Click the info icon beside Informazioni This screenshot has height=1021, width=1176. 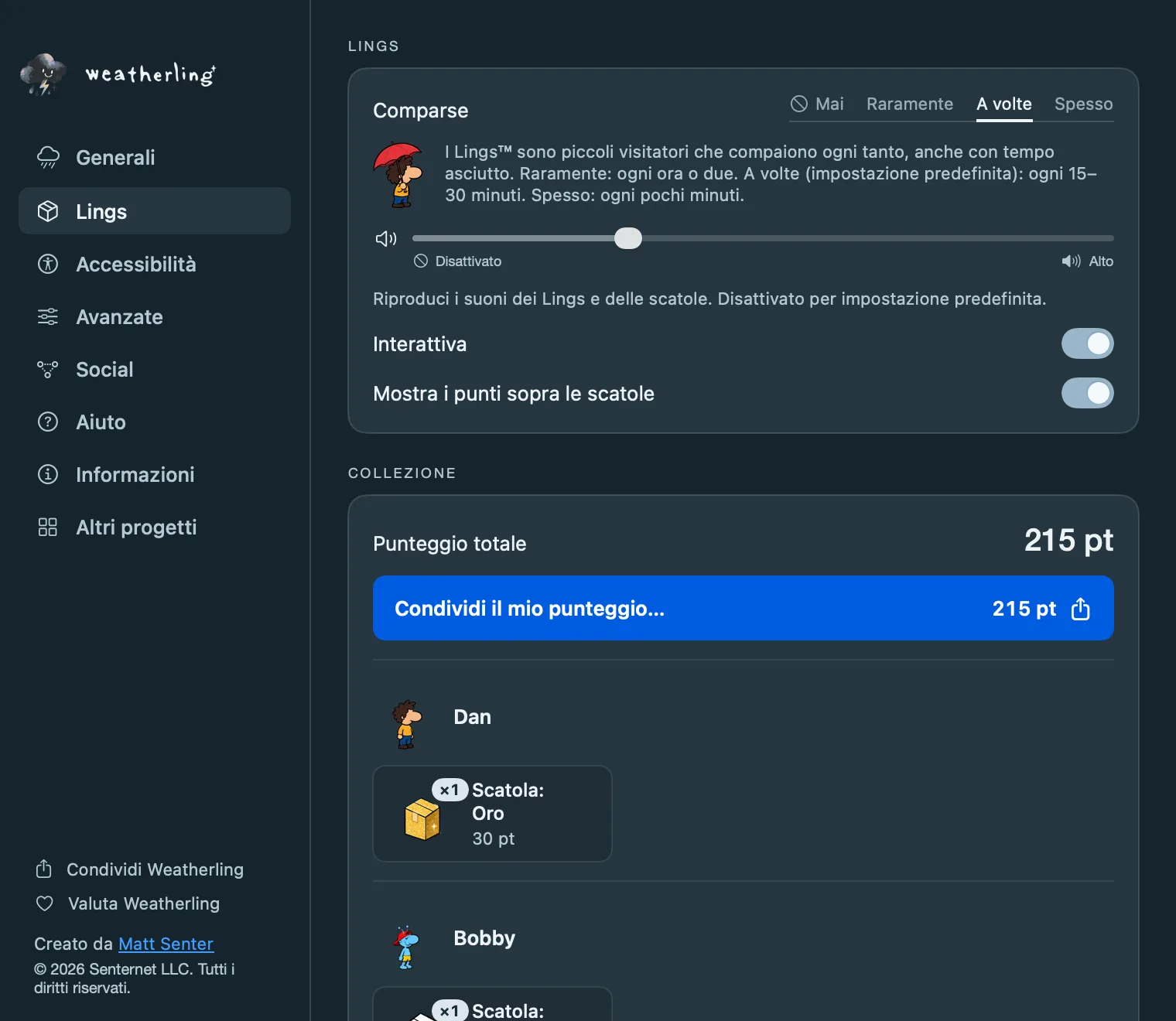point(48,474)
